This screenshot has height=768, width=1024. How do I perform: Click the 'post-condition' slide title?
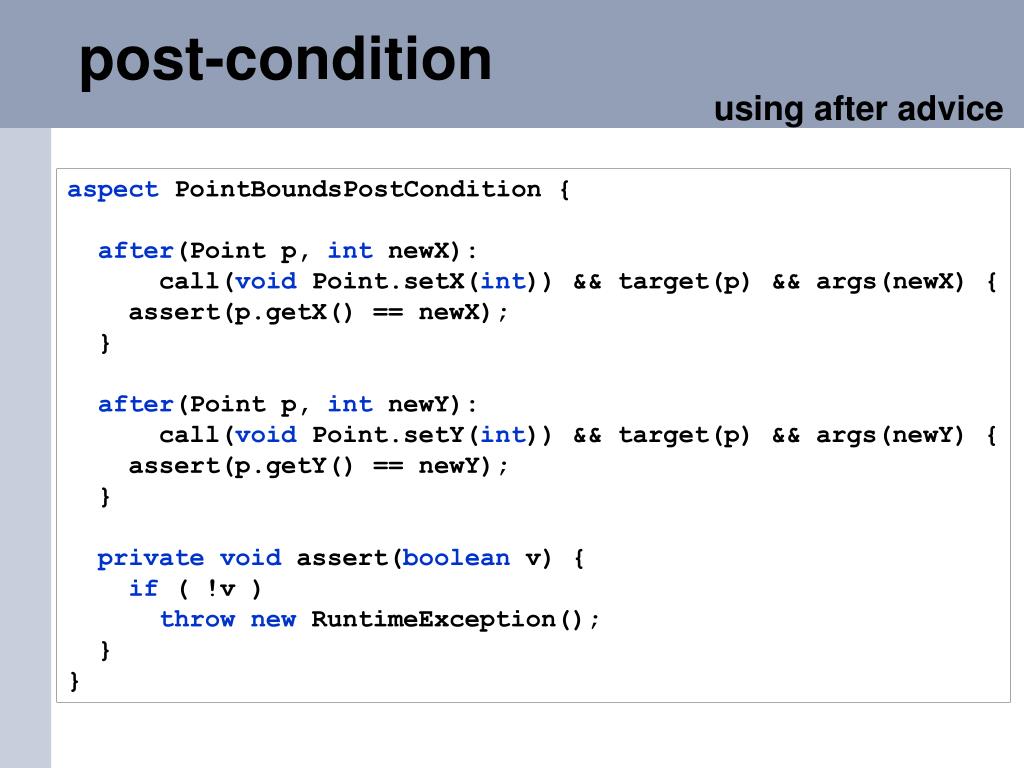pos(285,60)
